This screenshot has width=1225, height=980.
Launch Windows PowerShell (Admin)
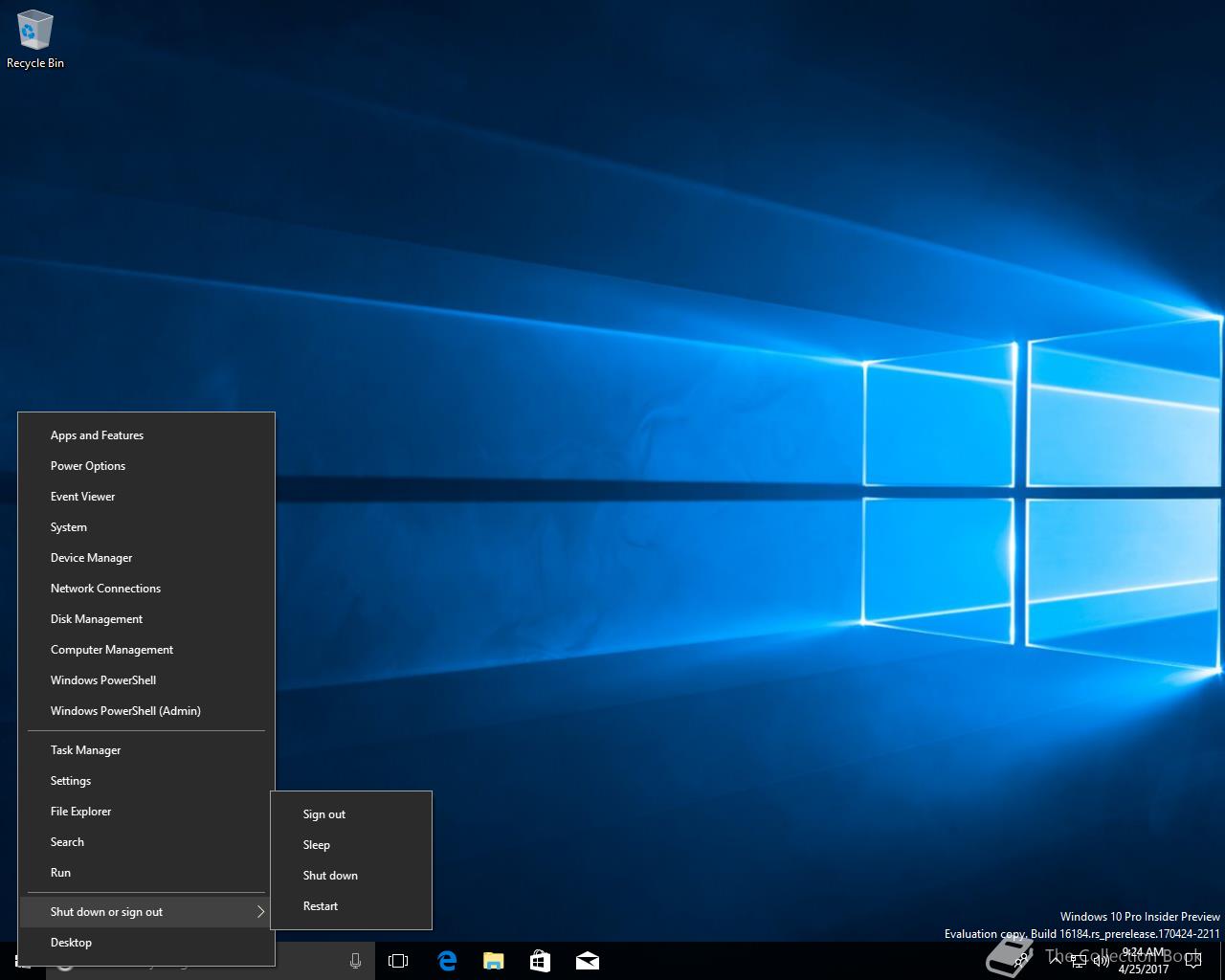coord(125,711)
